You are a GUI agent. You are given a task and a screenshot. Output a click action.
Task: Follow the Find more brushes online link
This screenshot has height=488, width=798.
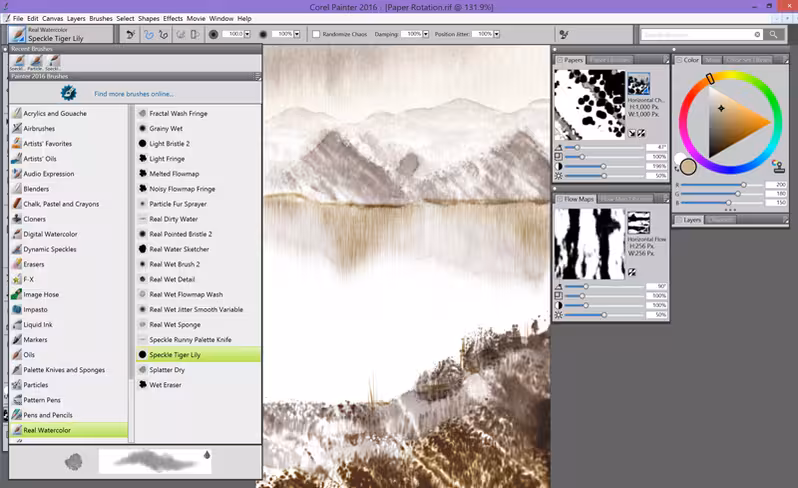click(x=134, y=94)
